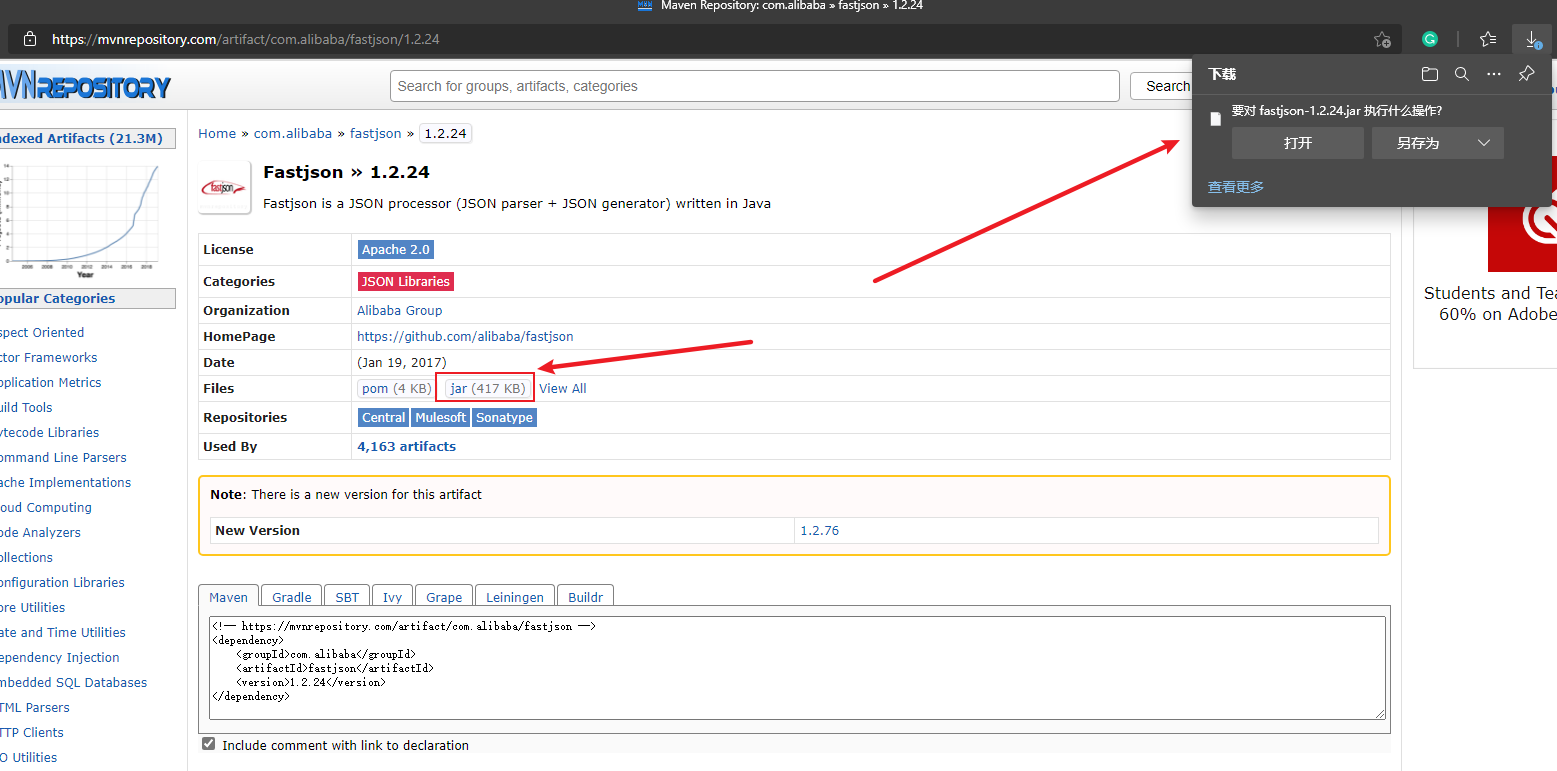Open Build Tools category
The width and height of the screenshot is (1557, 771).
[x=26, y=408]
